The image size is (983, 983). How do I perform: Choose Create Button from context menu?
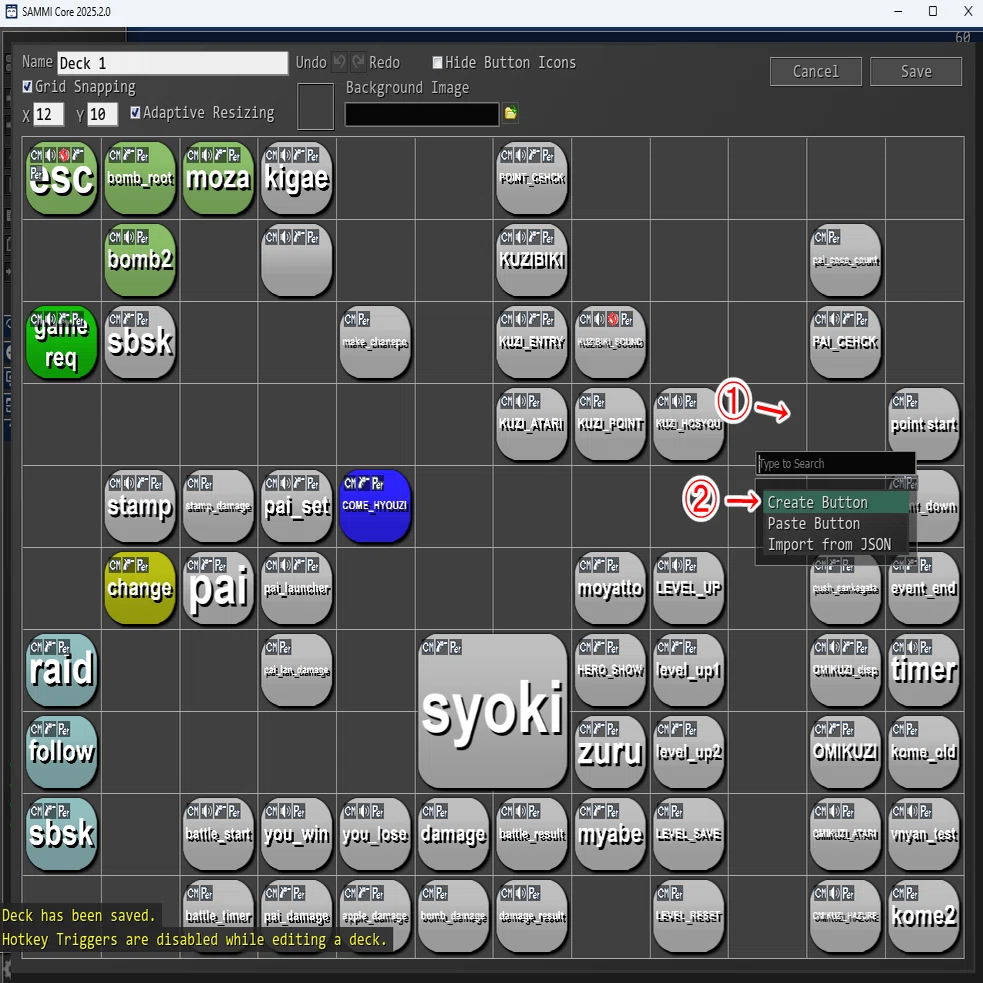[x=835, y=503]
